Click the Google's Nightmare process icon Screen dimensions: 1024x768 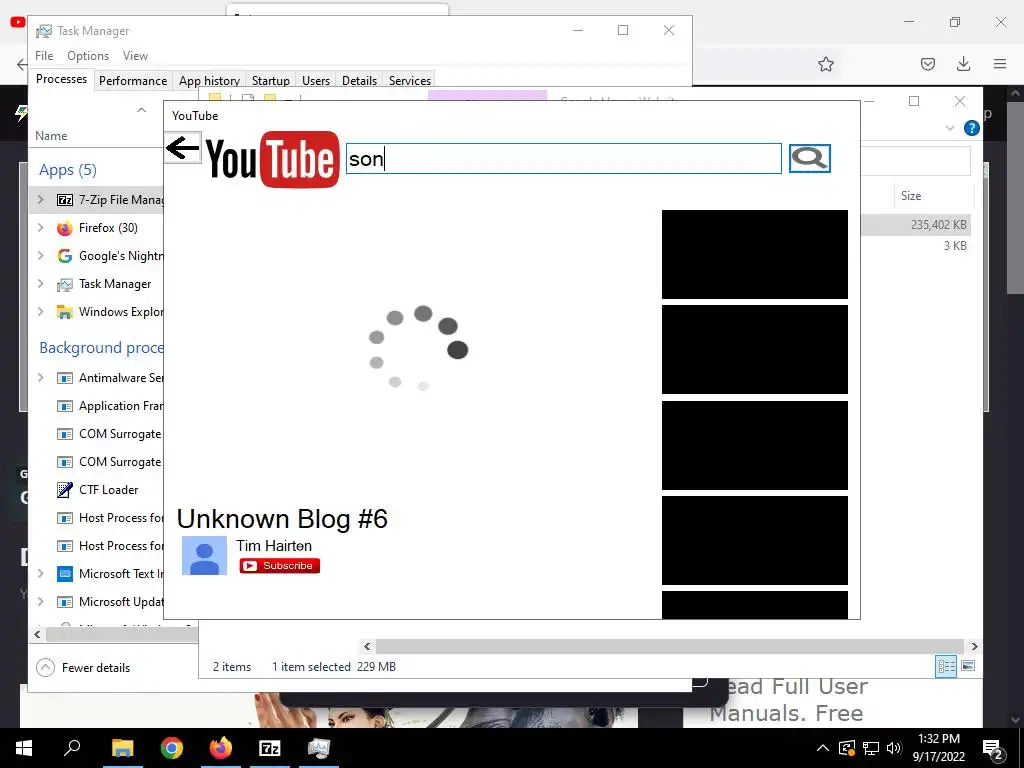pos(65,256)
